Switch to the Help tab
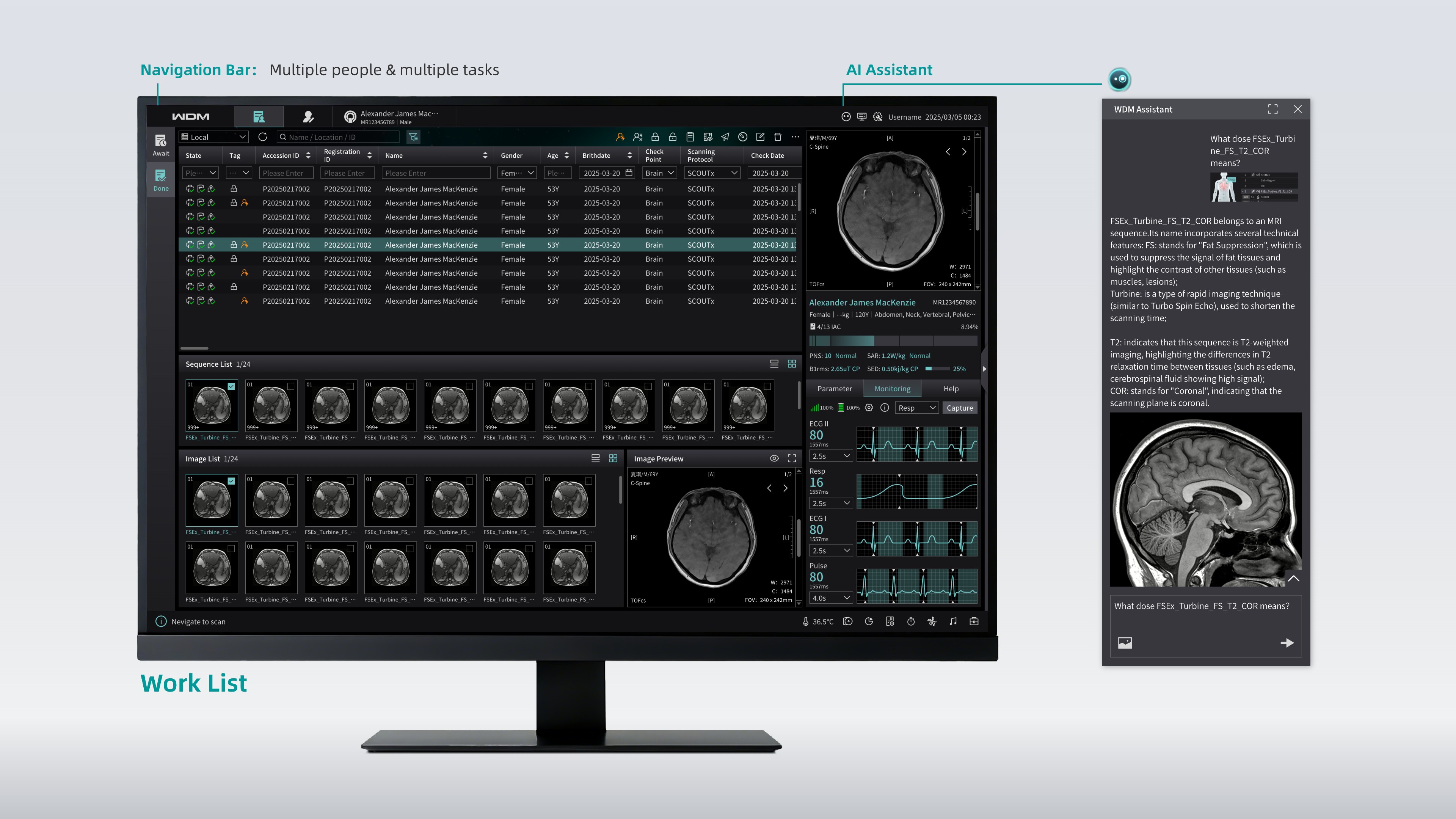1456x819 pixels. point(951,388)
